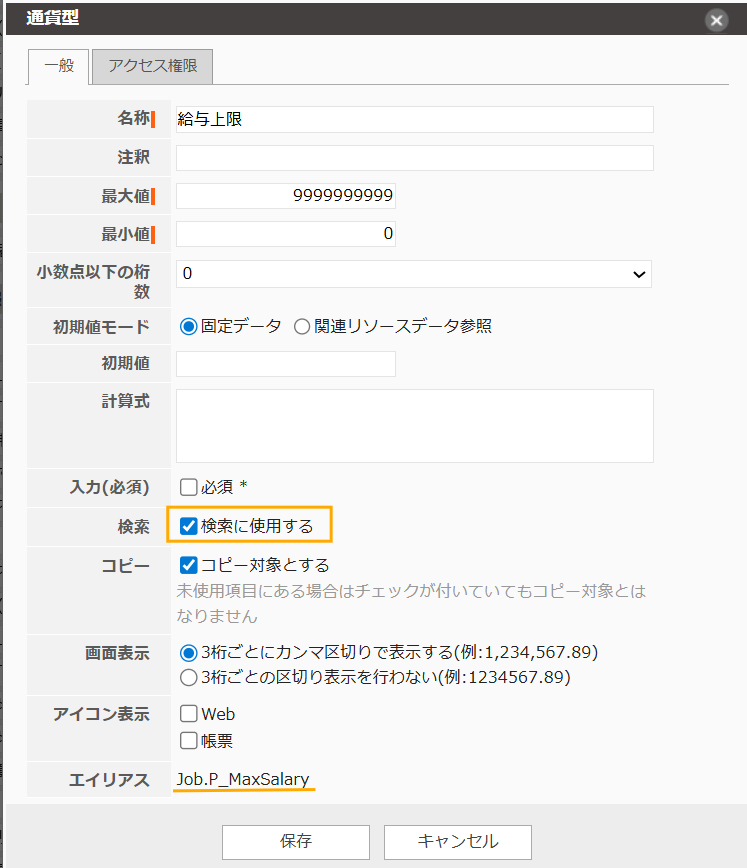Toggle the コピー対象とする checkbox

coord(188,565)
